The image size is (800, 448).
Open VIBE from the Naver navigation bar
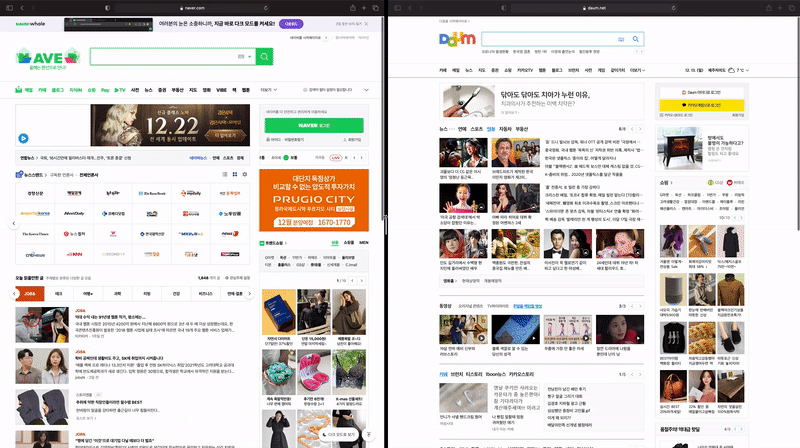pos(221,90)
